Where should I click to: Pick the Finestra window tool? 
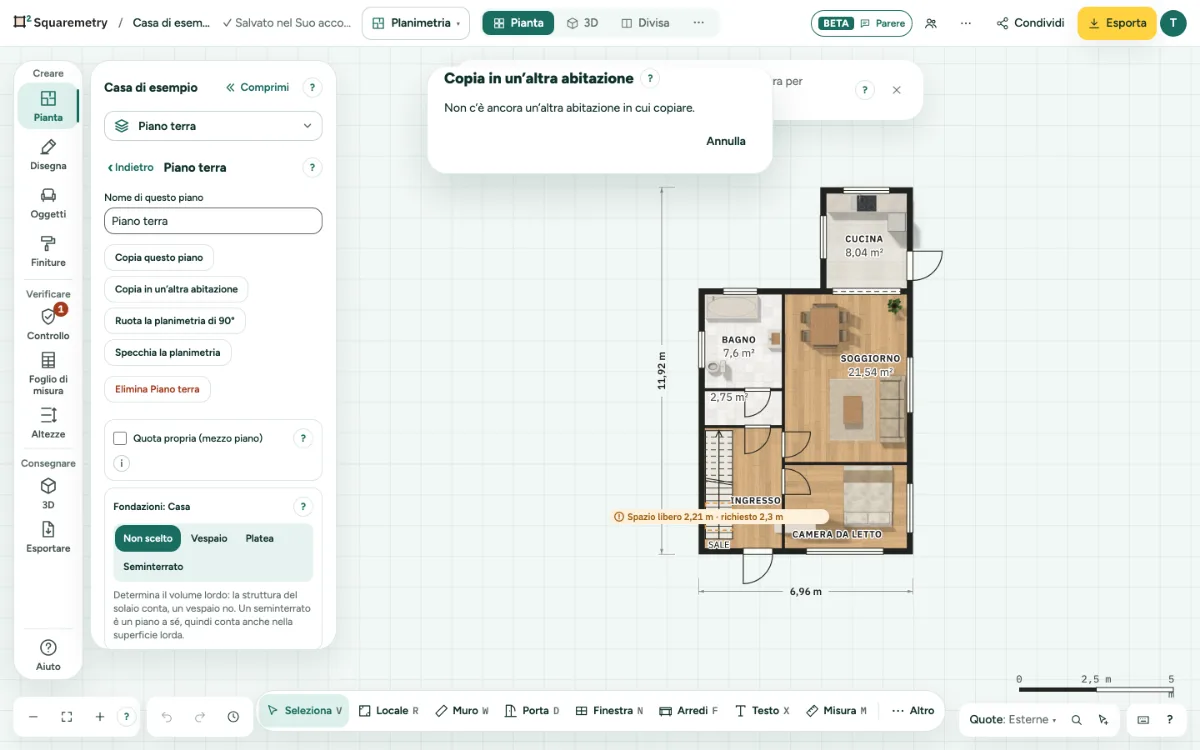610,711
